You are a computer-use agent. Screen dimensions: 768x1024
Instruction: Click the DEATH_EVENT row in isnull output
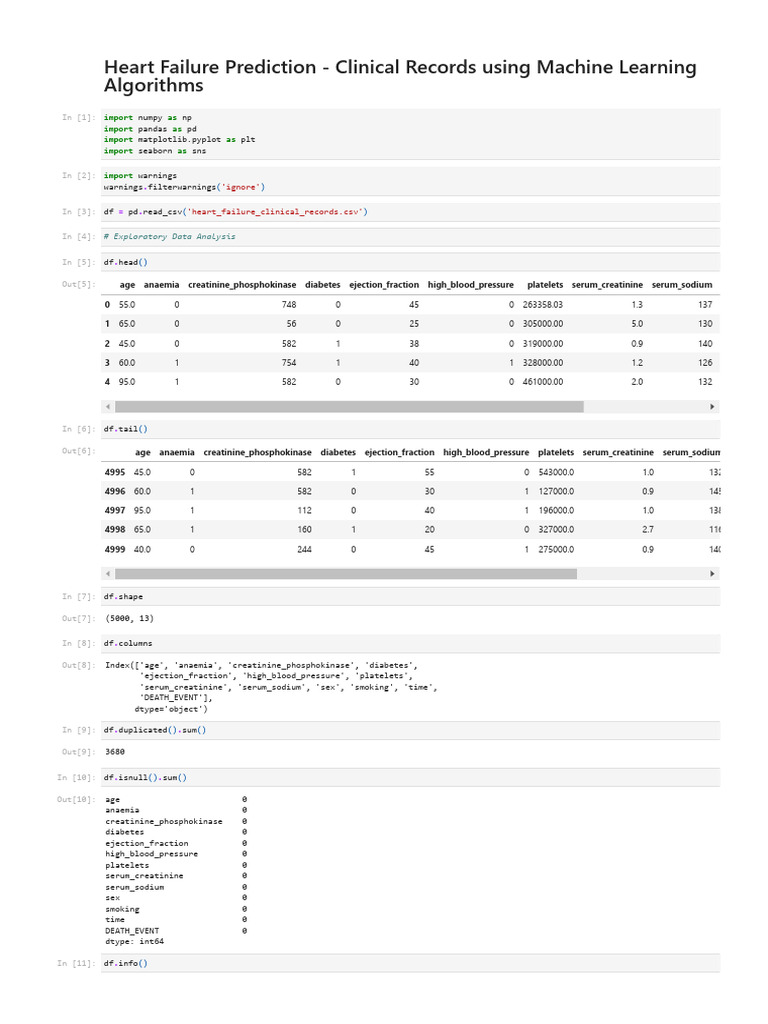click(176, 931)
